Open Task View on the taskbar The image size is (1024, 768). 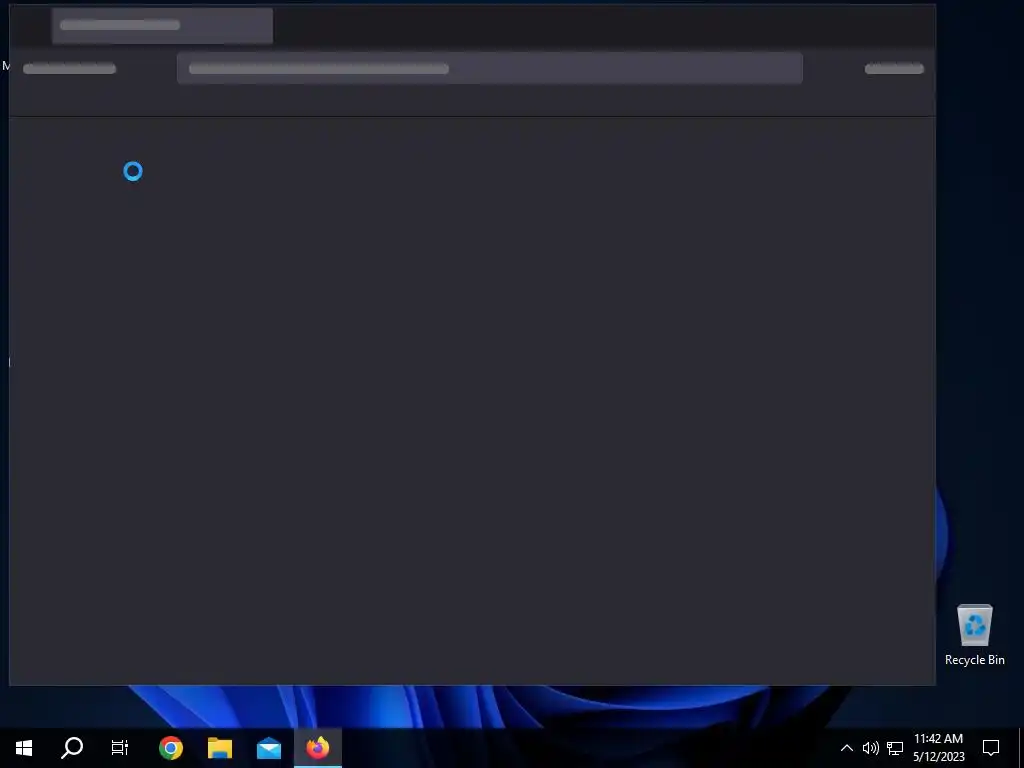(120, 748)
